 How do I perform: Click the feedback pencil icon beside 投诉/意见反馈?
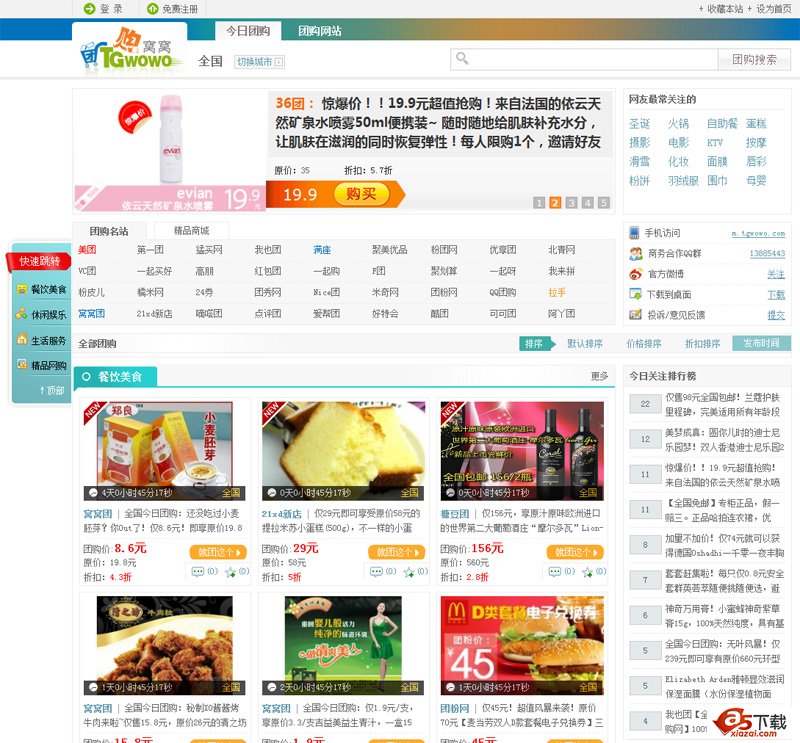tap(635, 314)
